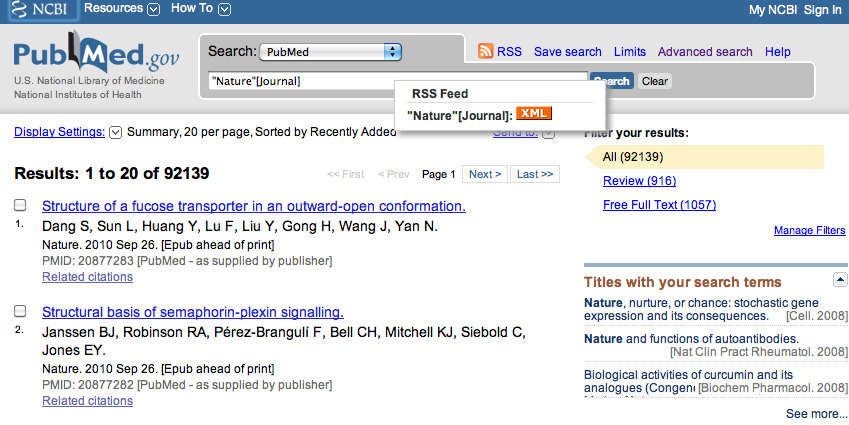Screen dimensions: 849x425
Task: Go to the Next results page
Action: pyautogui.click(x=485, y=174)
